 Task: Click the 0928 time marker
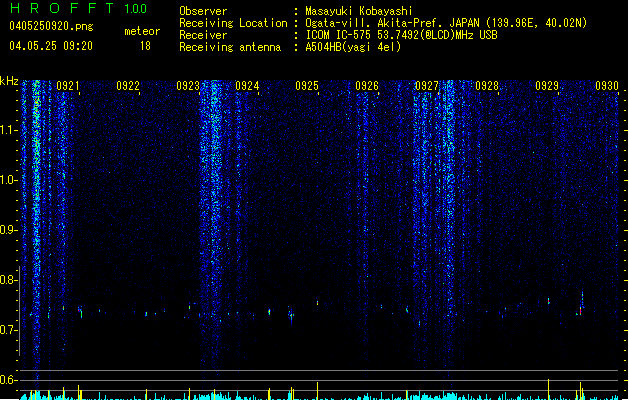487,86
